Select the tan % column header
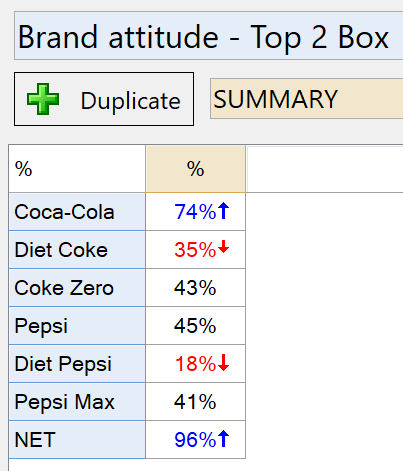403x471 pixels. tap(196, 169)
